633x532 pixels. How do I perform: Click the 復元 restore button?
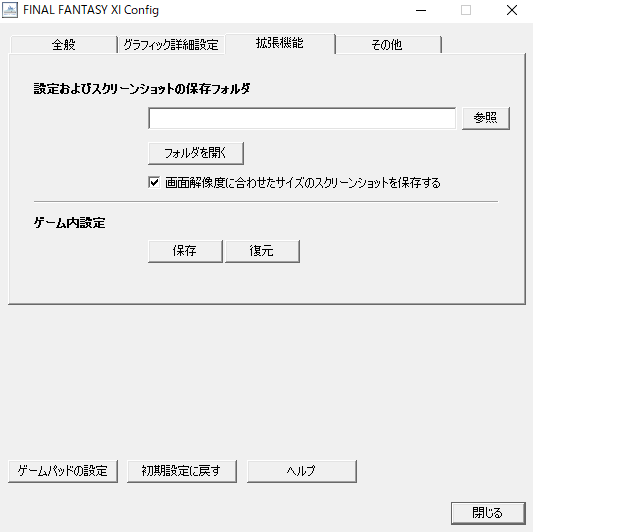pos(262,251)
